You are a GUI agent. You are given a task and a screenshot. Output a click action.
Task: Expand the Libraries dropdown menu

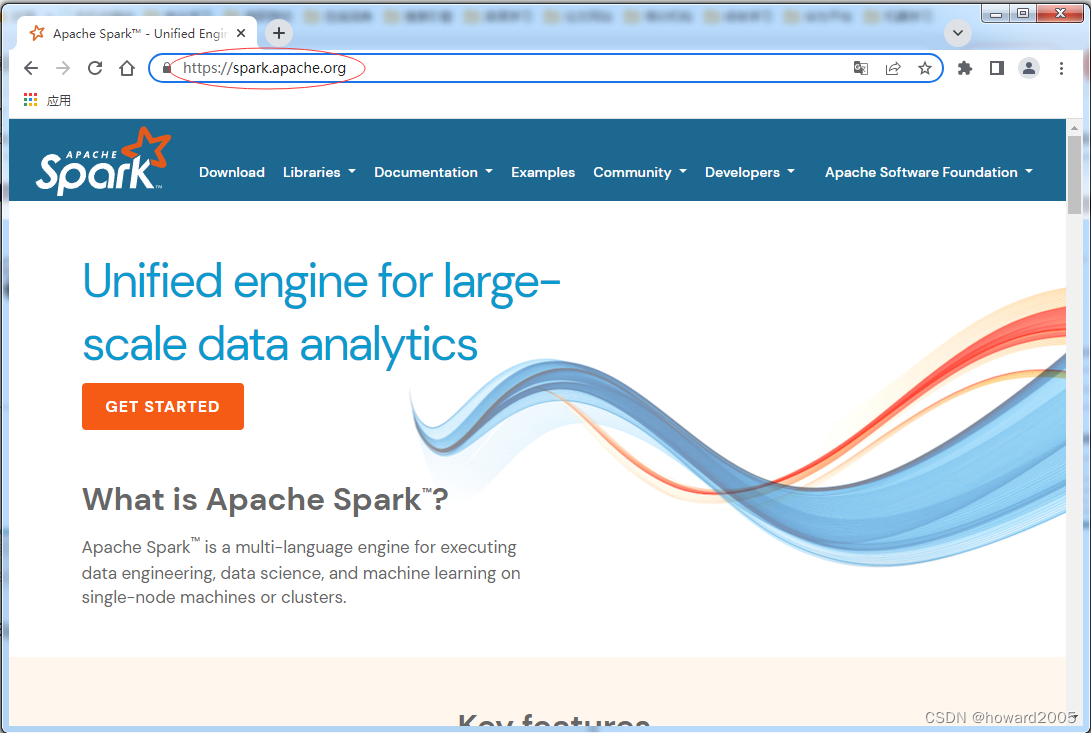[x=319, y=172]
